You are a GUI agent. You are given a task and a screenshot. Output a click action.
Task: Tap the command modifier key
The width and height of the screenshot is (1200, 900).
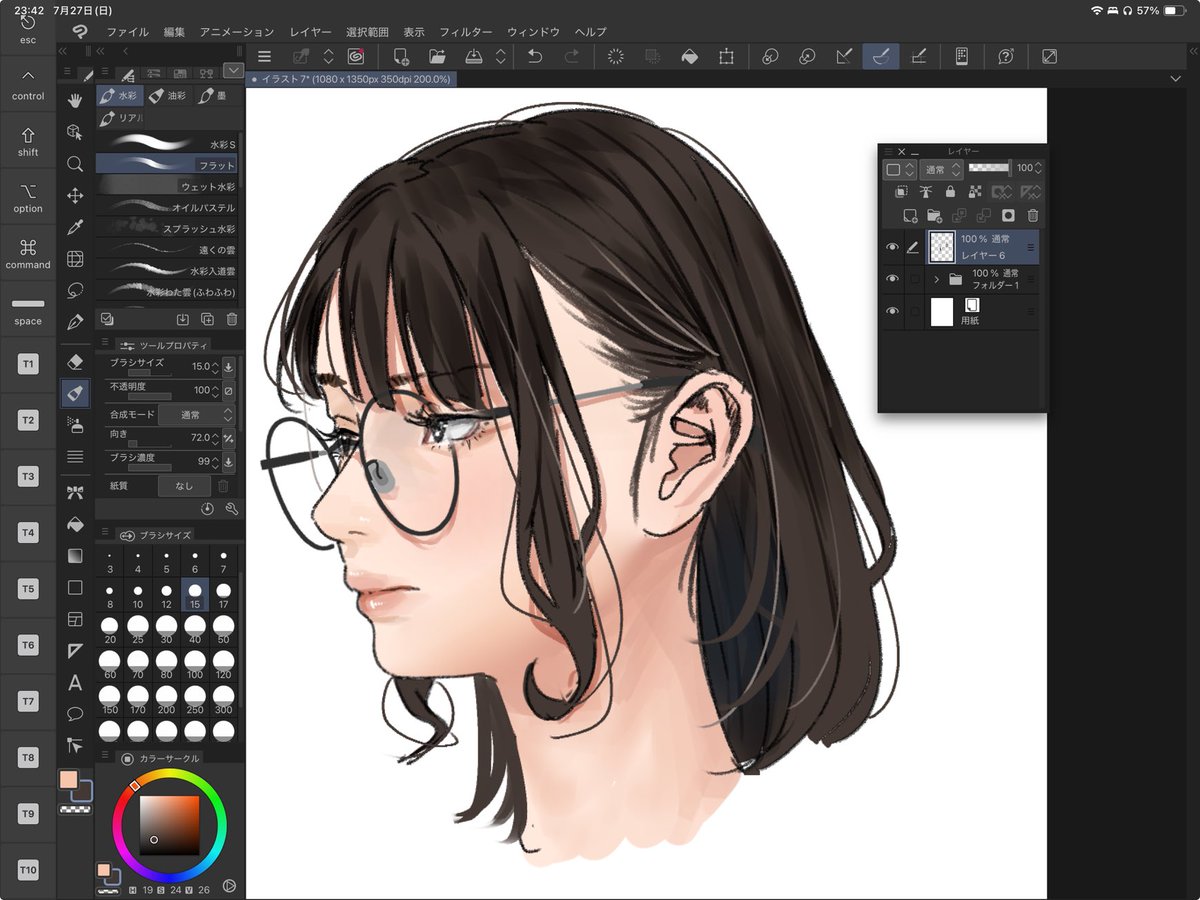[x=28, y=254]
